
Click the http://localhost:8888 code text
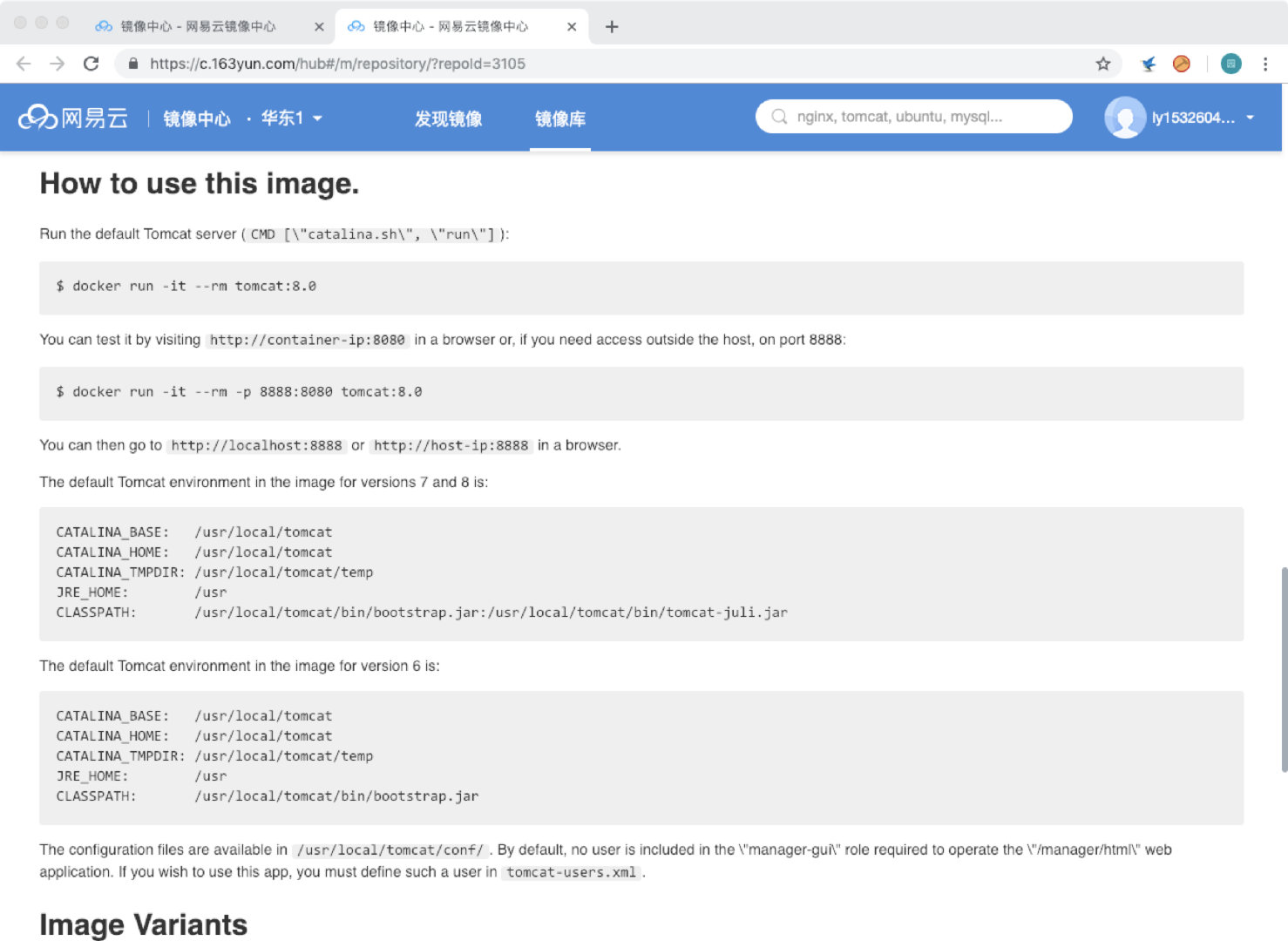[x=256, y=445]
